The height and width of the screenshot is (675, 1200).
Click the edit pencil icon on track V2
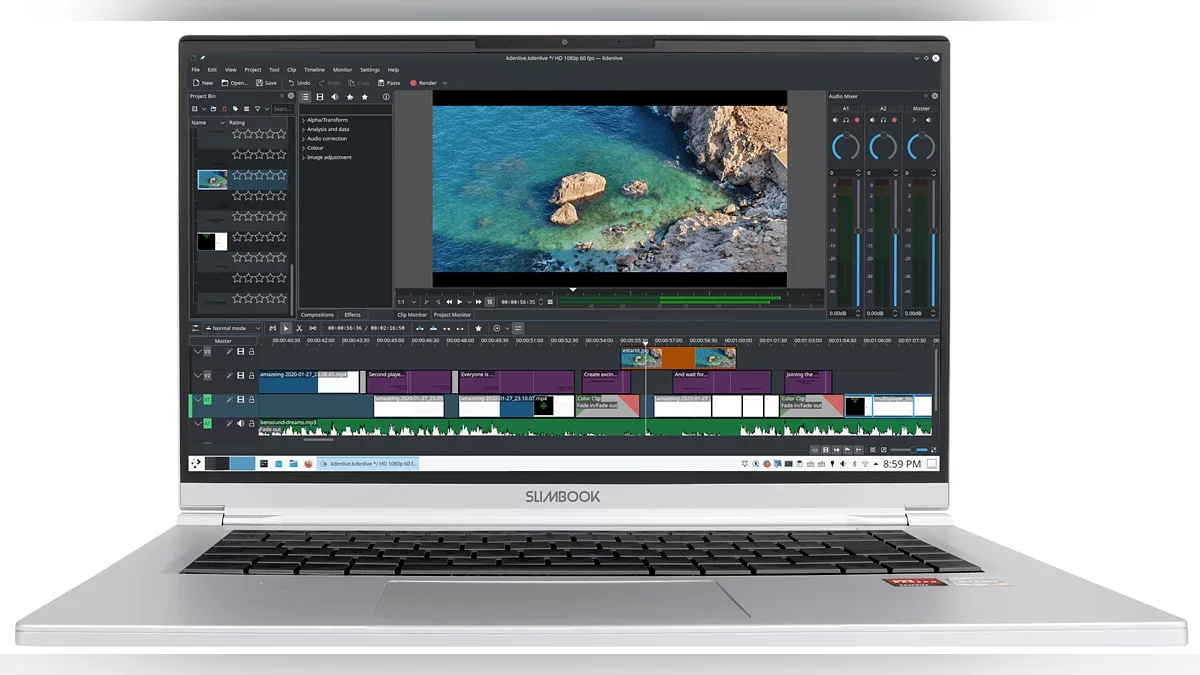(x=229, y=375)
